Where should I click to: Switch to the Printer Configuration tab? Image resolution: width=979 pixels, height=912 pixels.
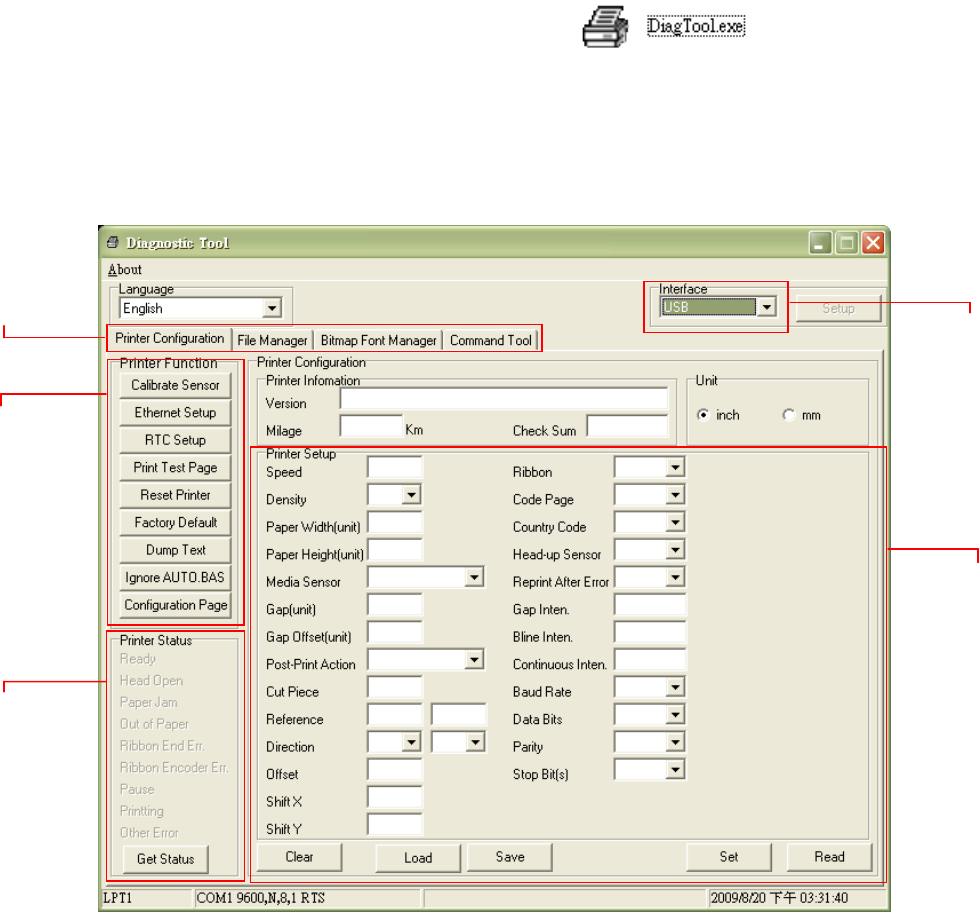pyautogui.click(x=170, y=338)
